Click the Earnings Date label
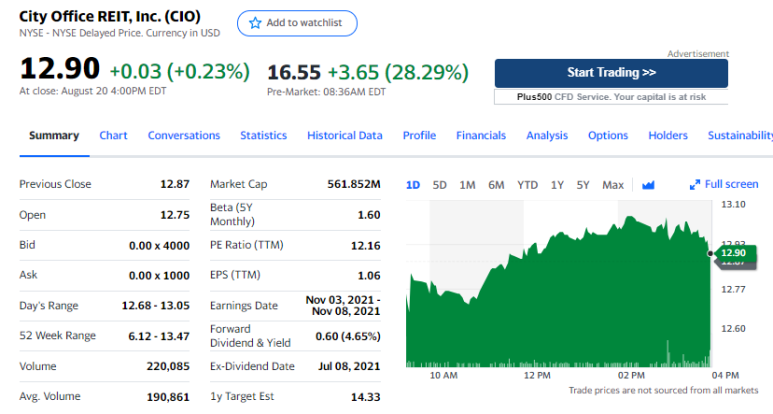Screen dimensions: 773x414 pos(244,306)
